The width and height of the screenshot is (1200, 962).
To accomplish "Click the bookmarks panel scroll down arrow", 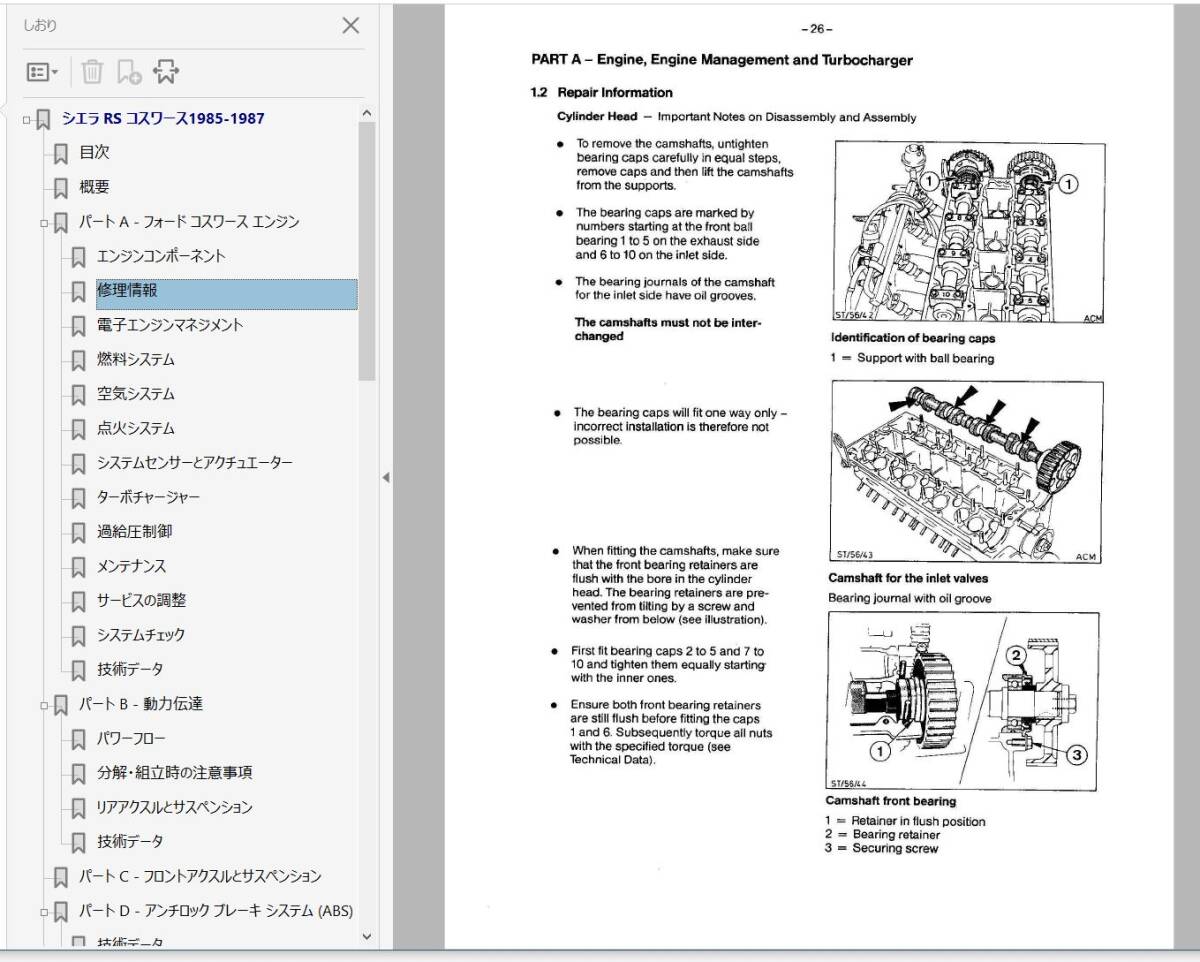I will tap(366, 937).
